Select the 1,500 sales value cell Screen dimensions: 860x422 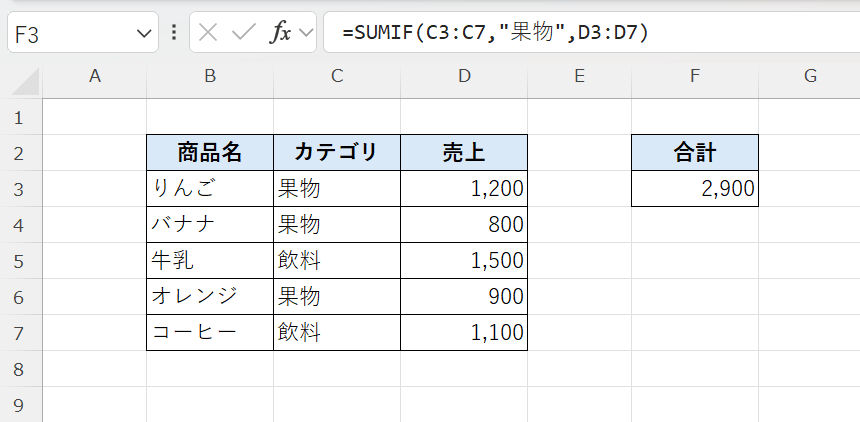(x=464, y=261)
